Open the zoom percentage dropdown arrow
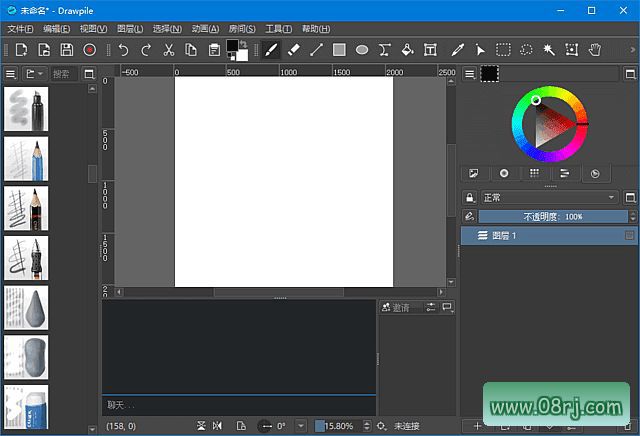Image resolution: width=640 pixels, height=436 pixels. point(301,426)
